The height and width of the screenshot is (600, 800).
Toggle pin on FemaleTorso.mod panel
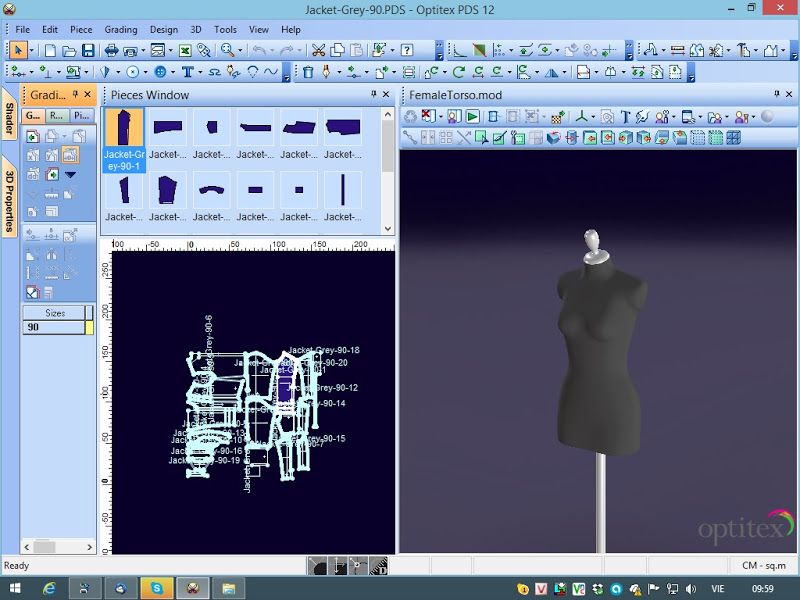pos(777,94)
